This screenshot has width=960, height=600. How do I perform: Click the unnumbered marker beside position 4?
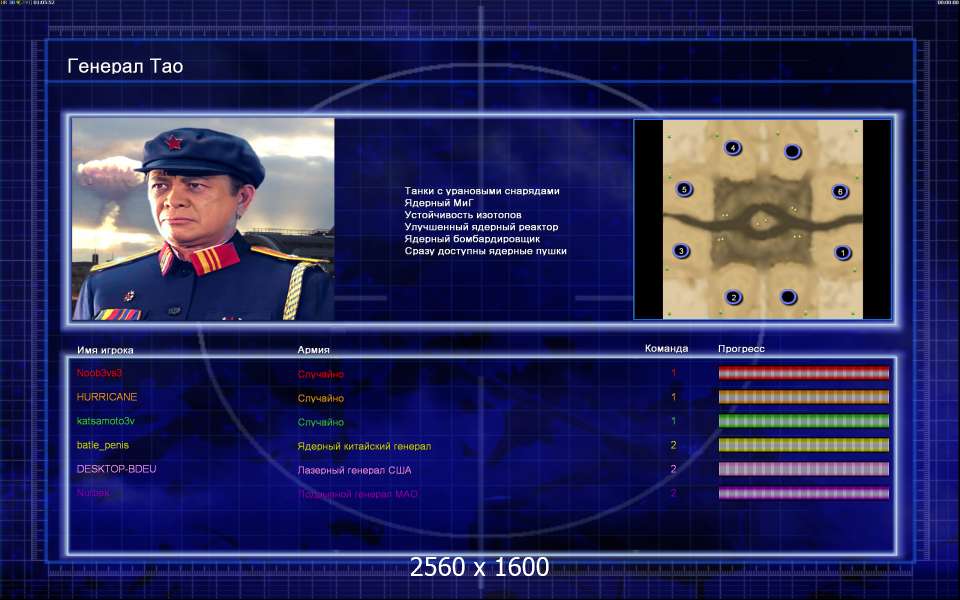pos(792,151)
